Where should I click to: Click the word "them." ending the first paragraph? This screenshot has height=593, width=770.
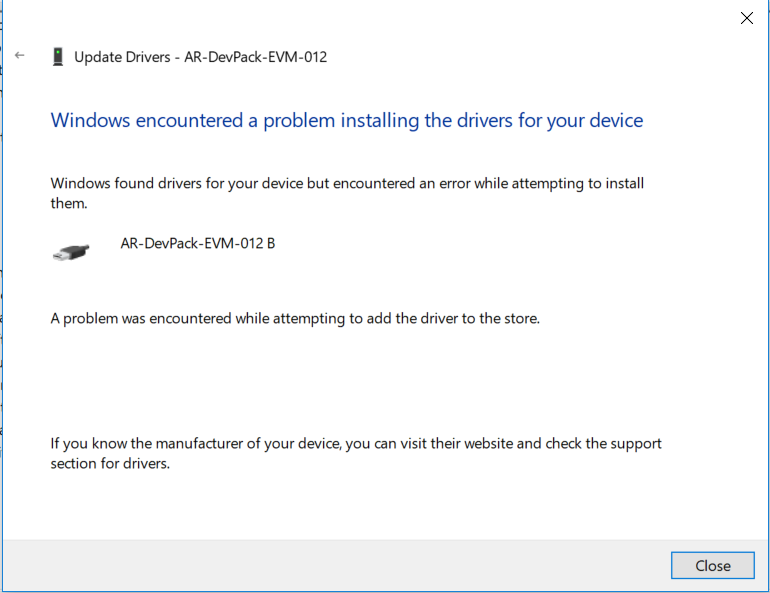coord(69,204)
